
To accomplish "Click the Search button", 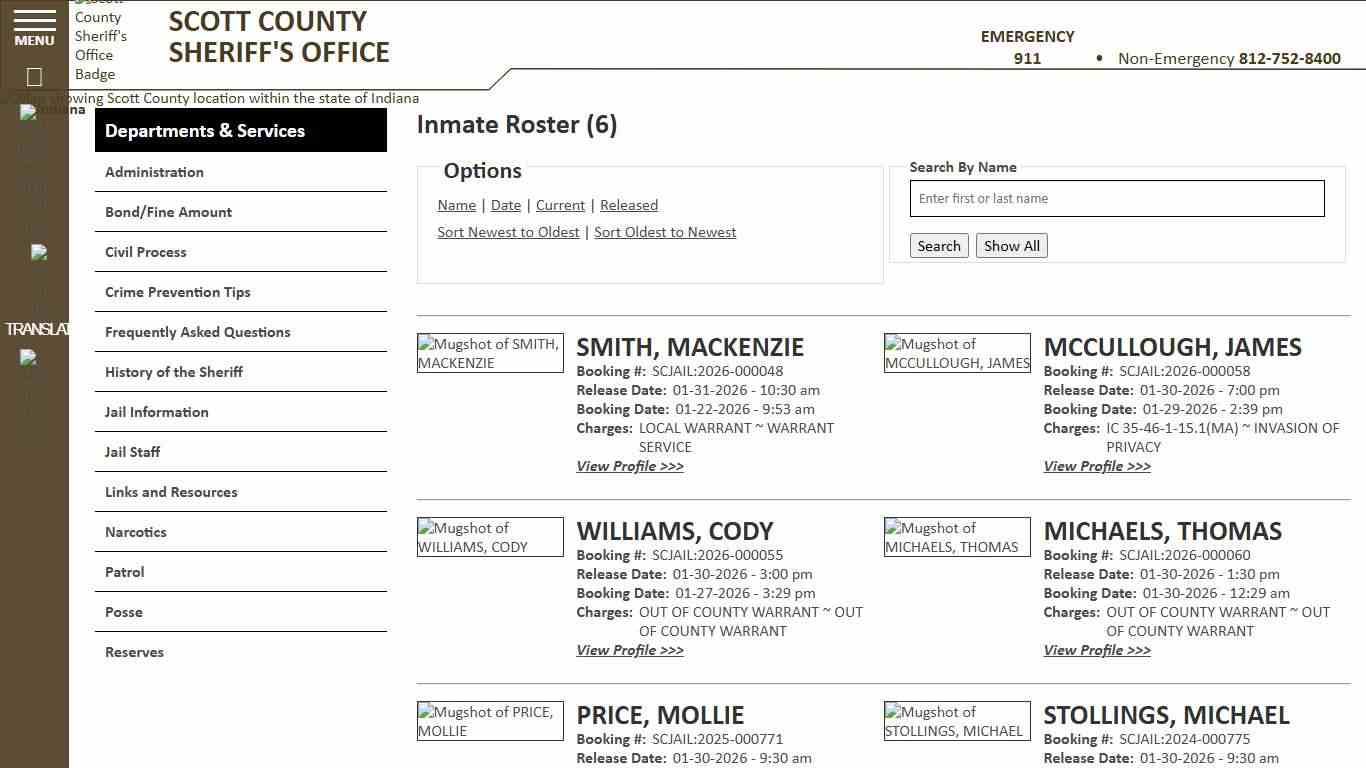I will [938, 245].
